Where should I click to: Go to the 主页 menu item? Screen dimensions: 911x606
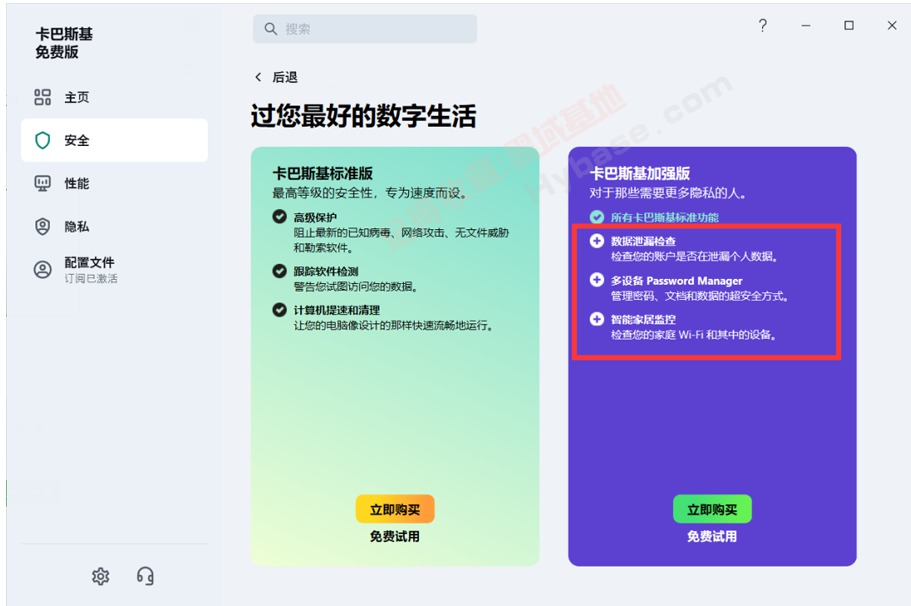(x=114, y=97)
